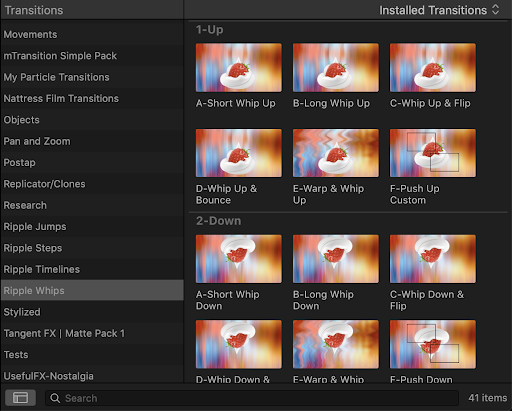
Task: Focus the Search field
Action: pos(252,398)
